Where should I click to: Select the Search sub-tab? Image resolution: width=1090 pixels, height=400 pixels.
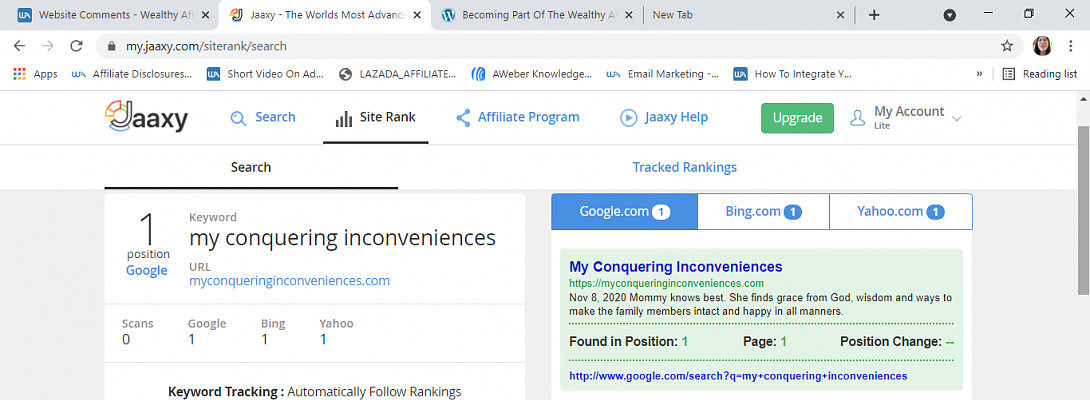(x=251, y=168)
